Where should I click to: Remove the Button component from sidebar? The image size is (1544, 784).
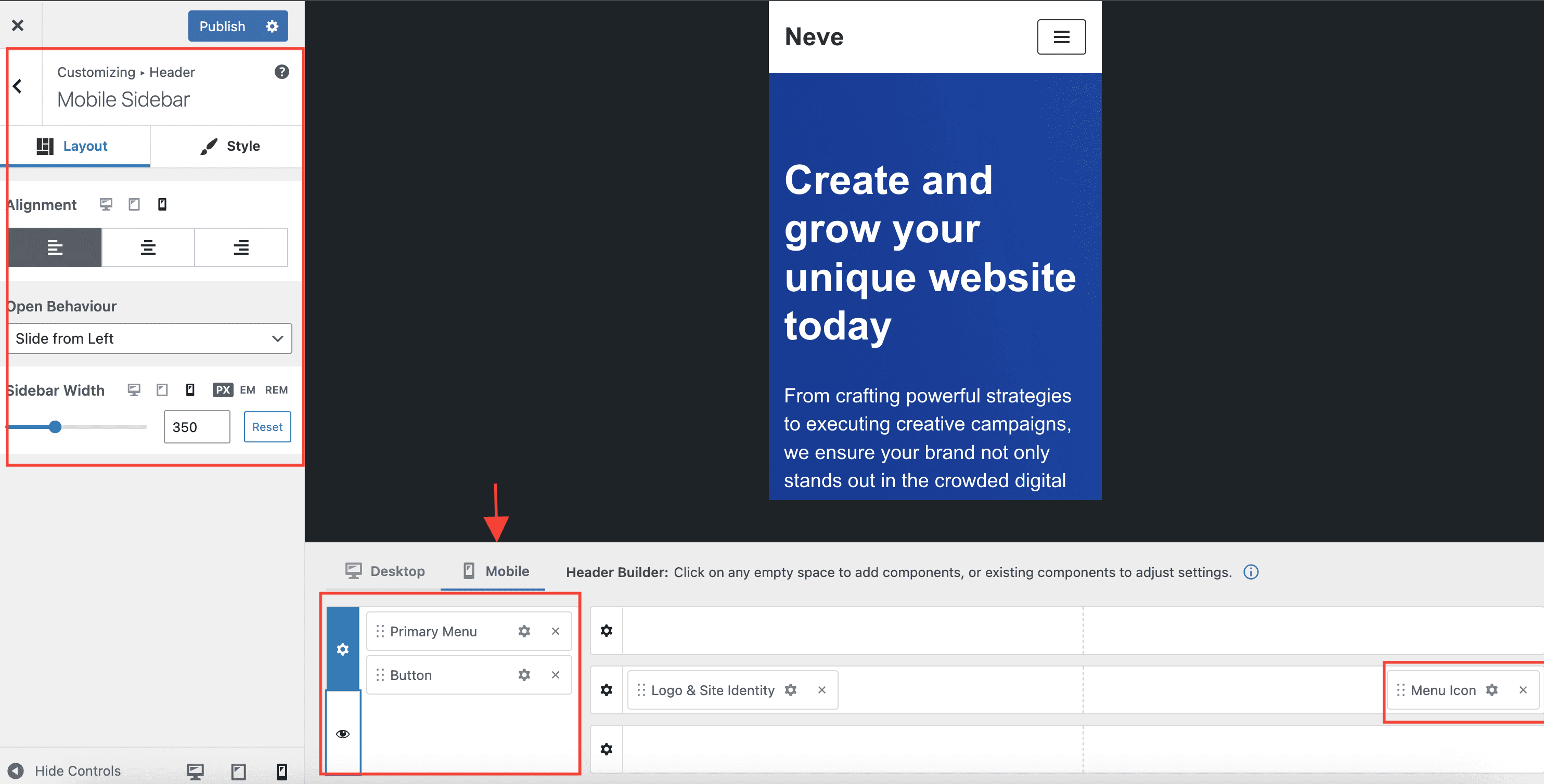(555, 675)
